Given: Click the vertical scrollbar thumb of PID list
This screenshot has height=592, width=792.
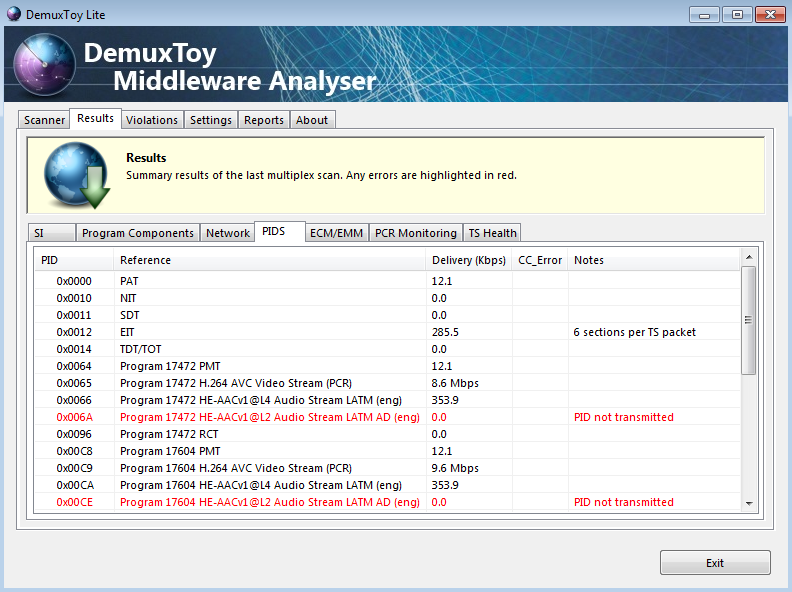Looking at the screenshot, I should click(x=749, y=320).
